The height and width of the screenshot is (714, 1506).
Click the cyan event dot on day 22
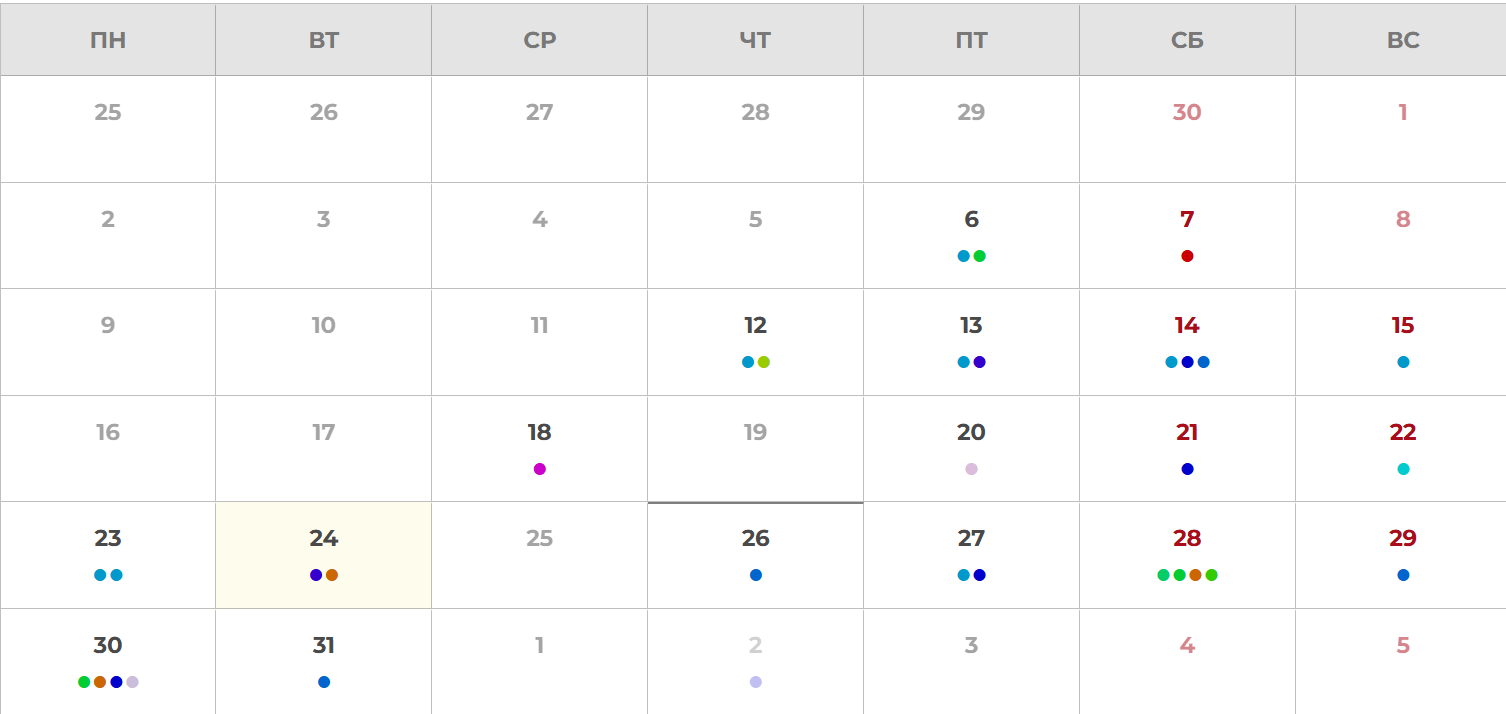point(1403,469)
